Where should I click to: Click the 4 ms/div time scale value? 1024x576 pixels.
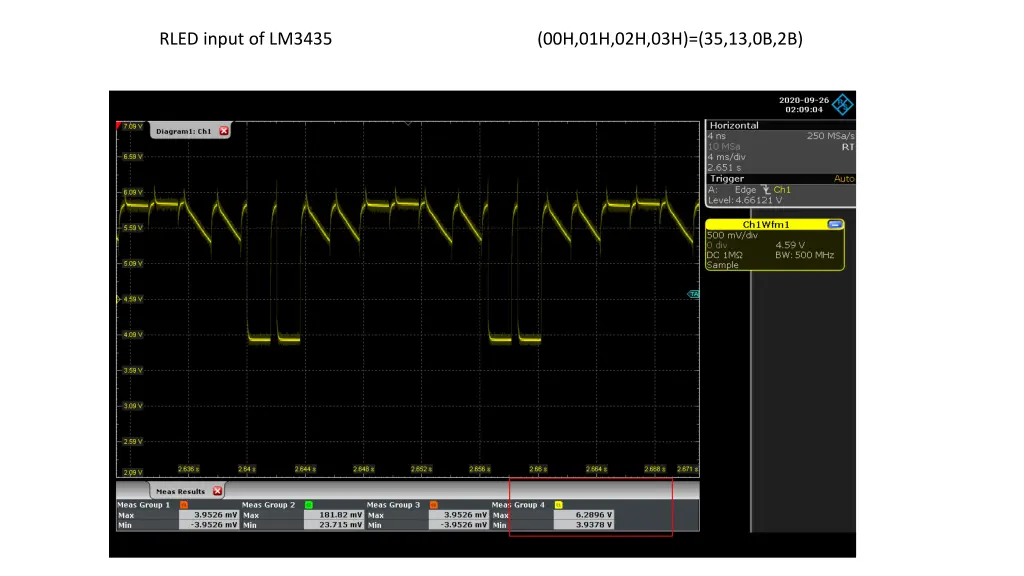pyautogui.click(x=727, y=157)
